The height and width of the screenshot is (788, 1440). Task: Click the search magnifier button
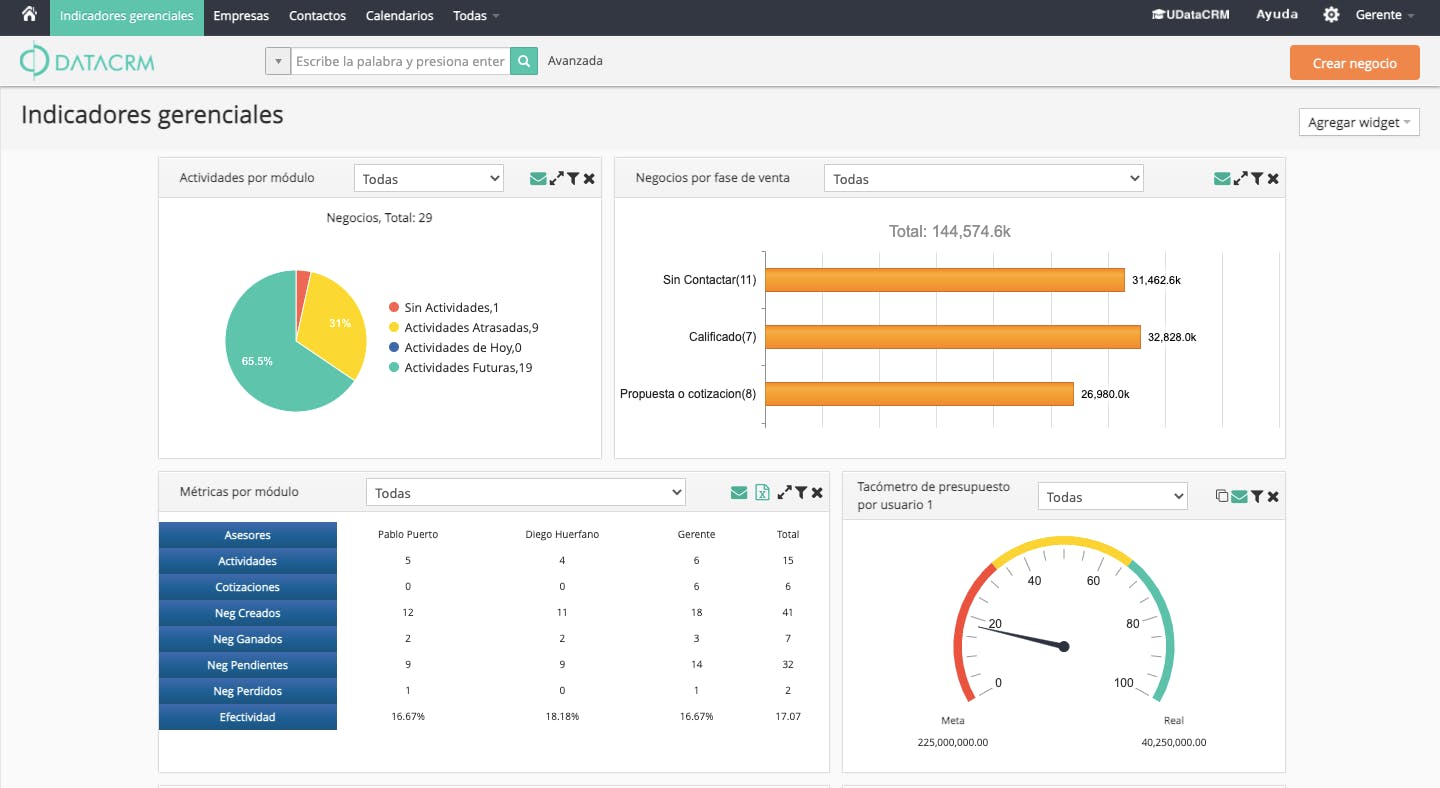click(x=524, y=61)
